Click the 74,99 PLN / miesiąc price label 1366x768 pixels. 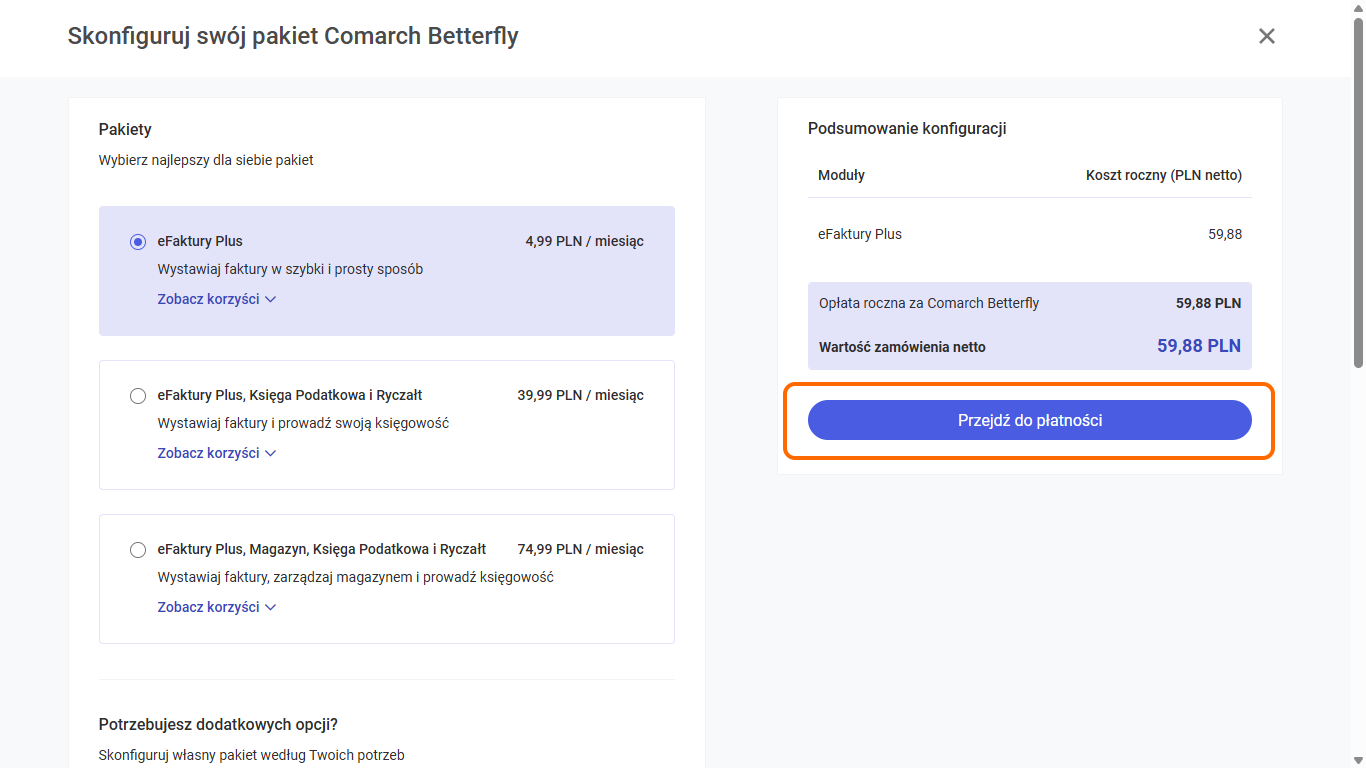pos(580,549)
